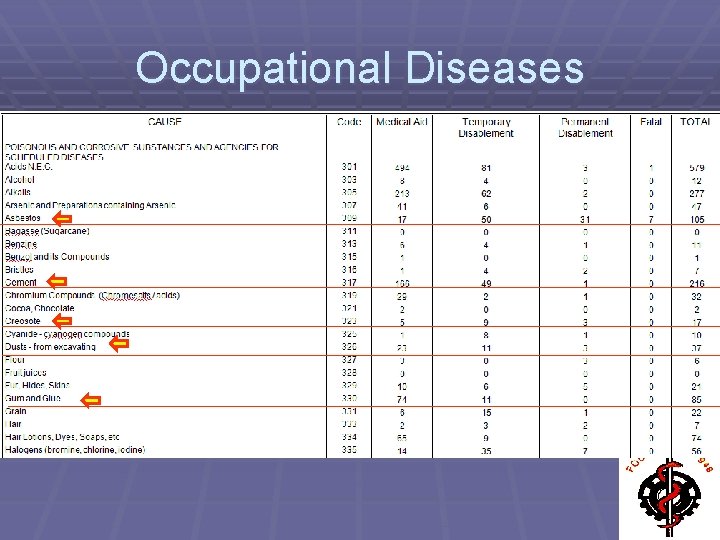This screenshot has width=720, height=540.
Task: Select the 'Bagasse (Sugarcane)' row label
Action: tap(47, 231)
